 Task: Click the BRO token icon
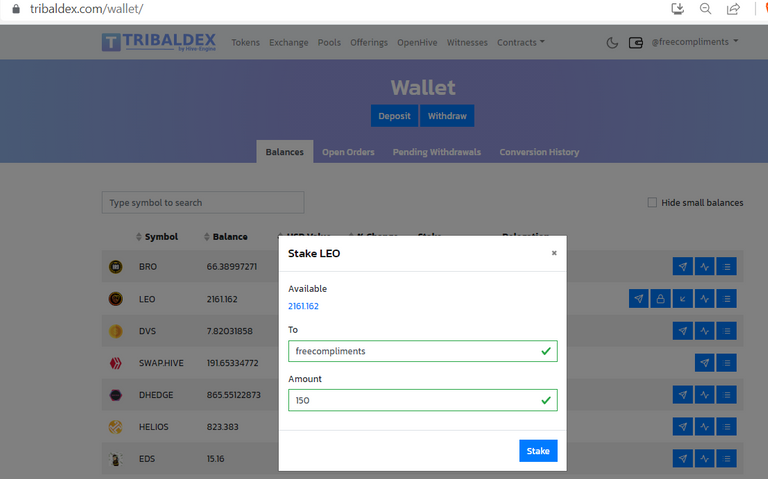pyautogui.click(x=116, y=267)
